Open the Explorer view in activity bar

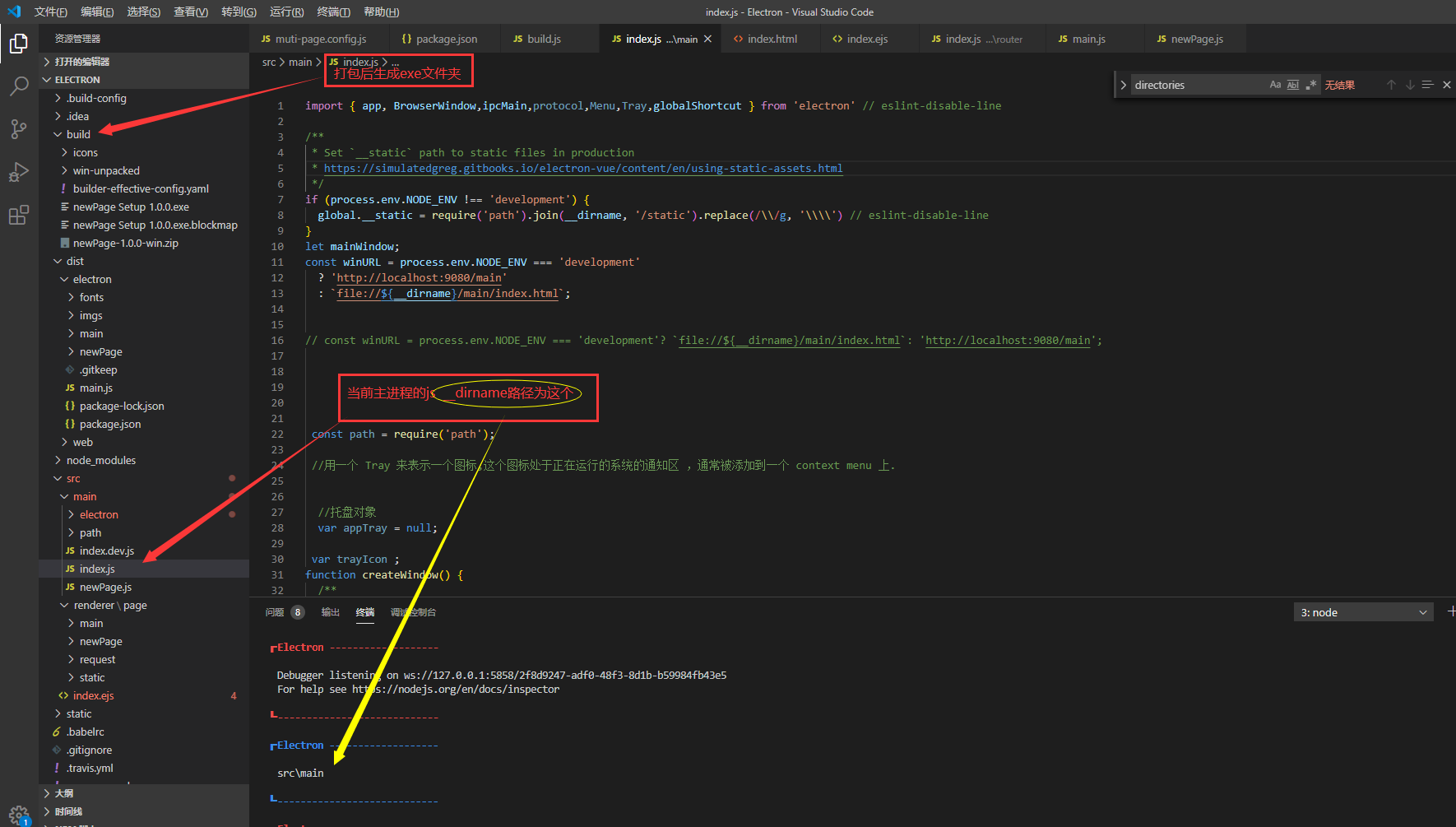[18, 43]
